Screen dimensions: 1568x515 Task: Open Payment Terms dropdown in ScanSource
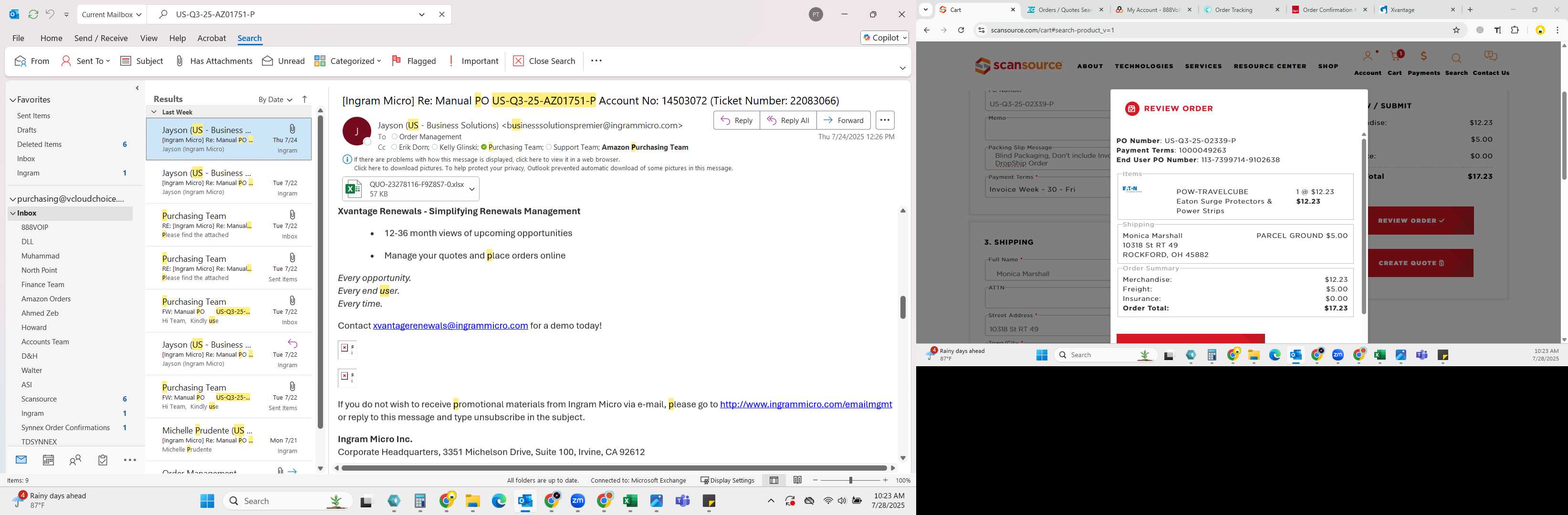pyautogui.click(x=1048, y=189)
